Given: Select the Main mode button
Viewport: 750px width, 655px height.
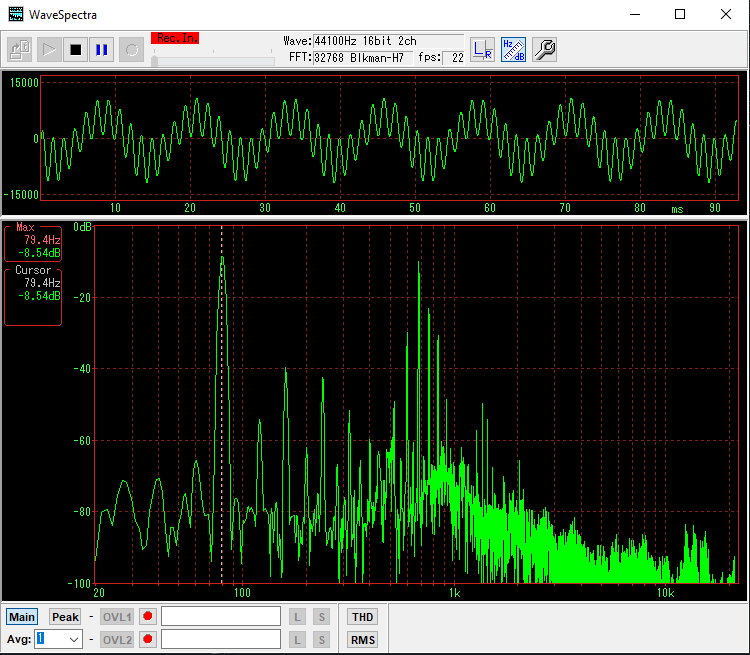Looking at the screenshot, I should tap(22, 617).
